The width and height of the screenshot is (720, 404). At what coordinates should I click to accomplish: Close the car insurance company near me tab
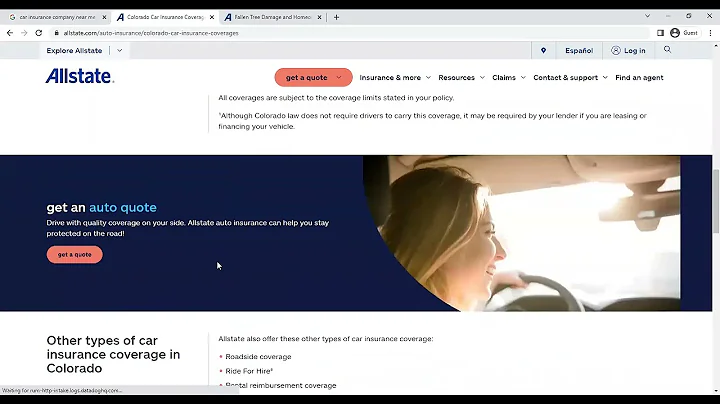tap(104, 17)
